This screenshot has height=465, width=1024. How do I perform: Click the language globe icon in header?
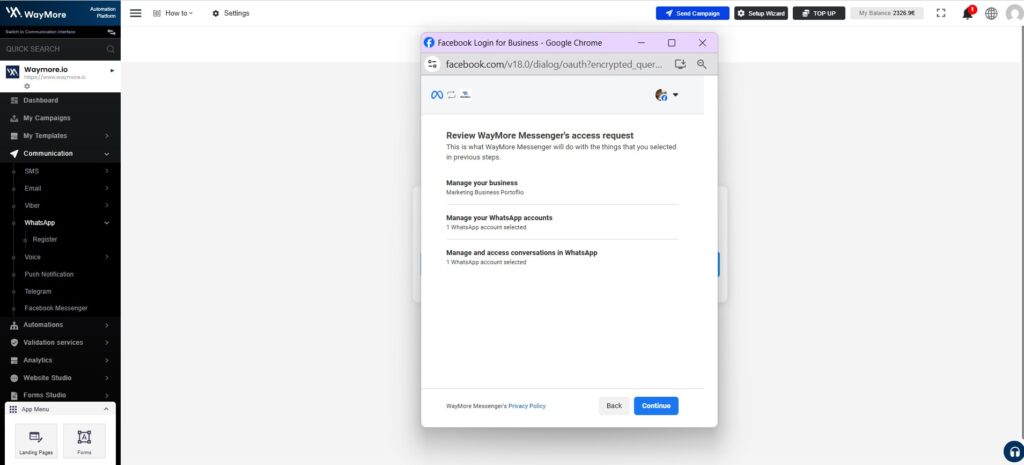pos(991,13)
